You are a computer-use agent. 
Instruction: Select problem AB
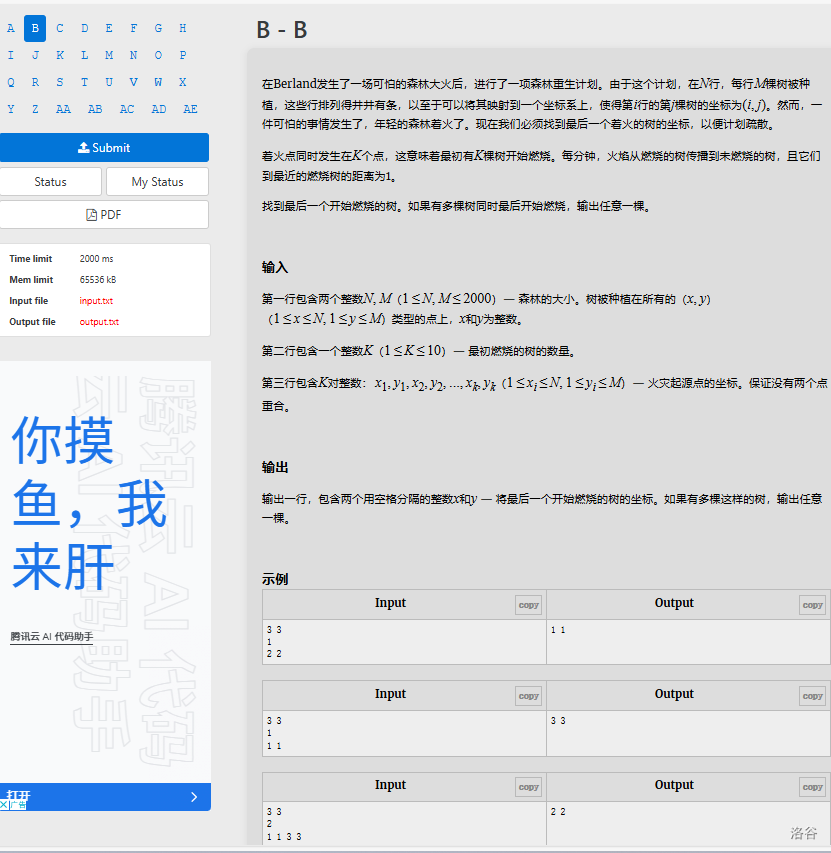[95, 109]
